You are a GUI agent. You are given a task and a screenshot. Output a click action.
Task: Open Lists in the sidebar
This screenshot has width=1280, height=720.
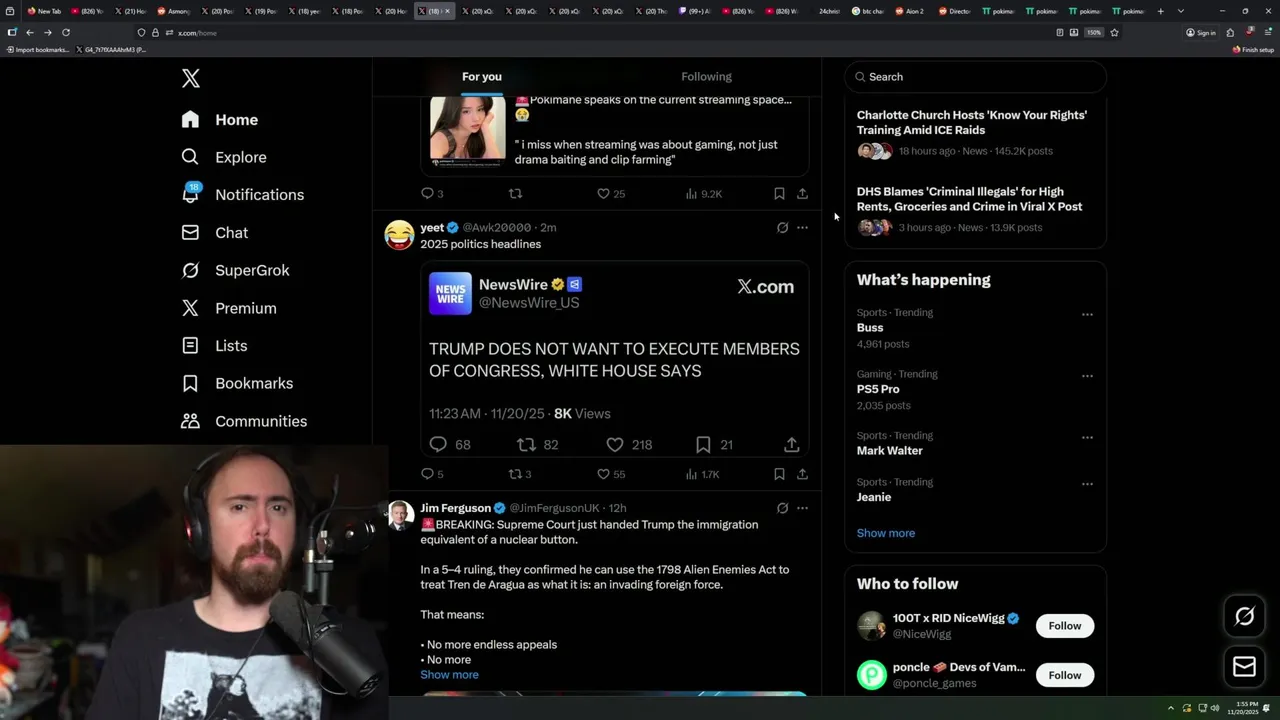214,346
